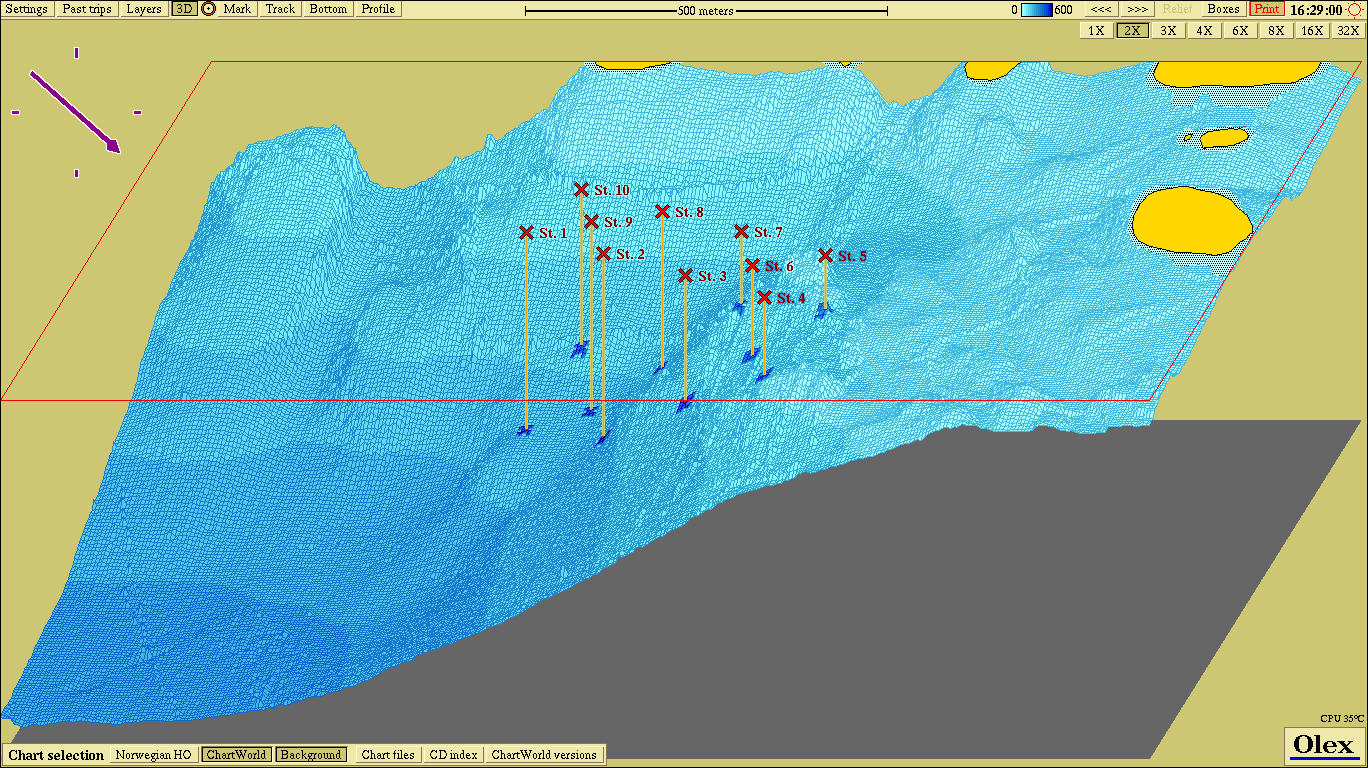
Task: Click the CPU 35°C status text
Action: (1342, 718)
